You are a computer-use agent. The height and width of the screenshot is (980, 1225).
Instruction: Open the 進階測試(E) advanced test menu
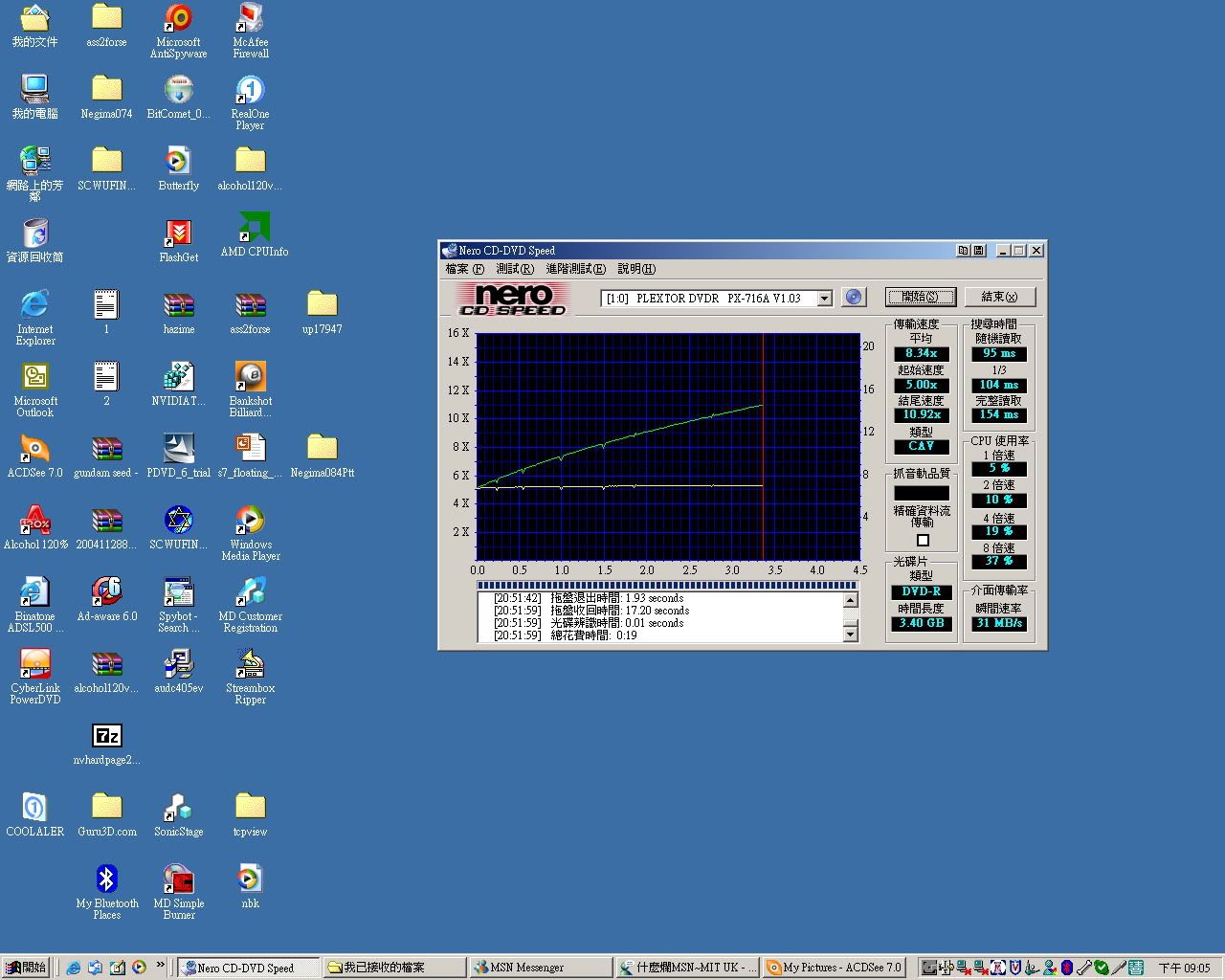(575, 269)
